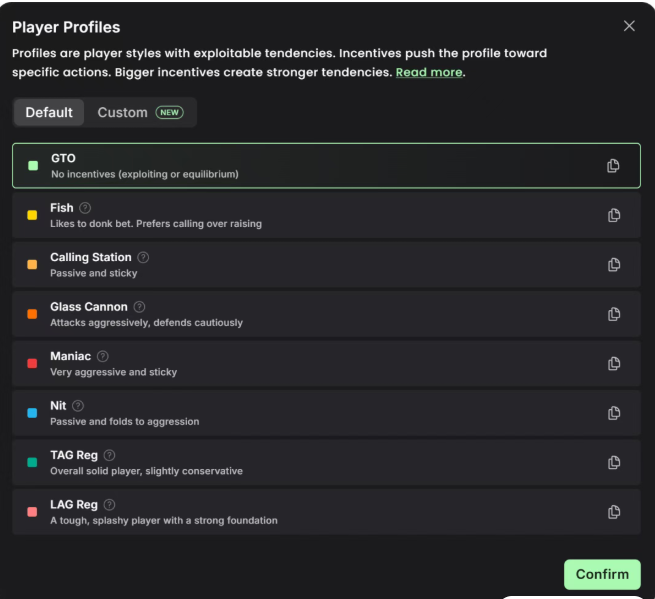Select the Calling Station profile row
Image resolution: width=655 pixels, height=599 pixels.
(300, 264)
